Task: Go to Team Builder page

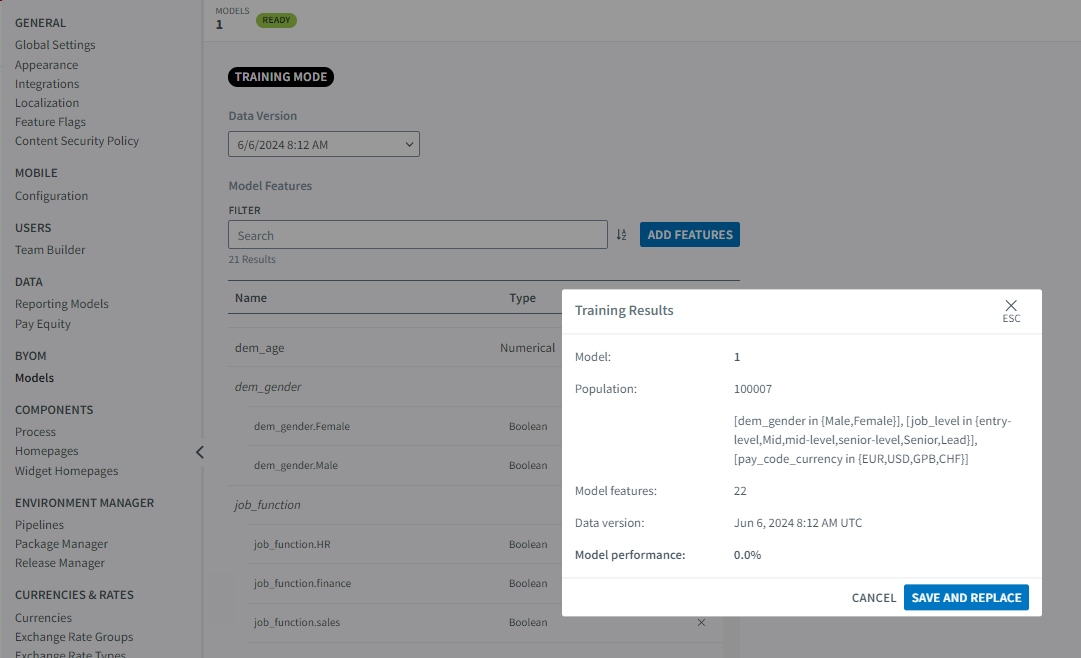Action: point(50,250)
